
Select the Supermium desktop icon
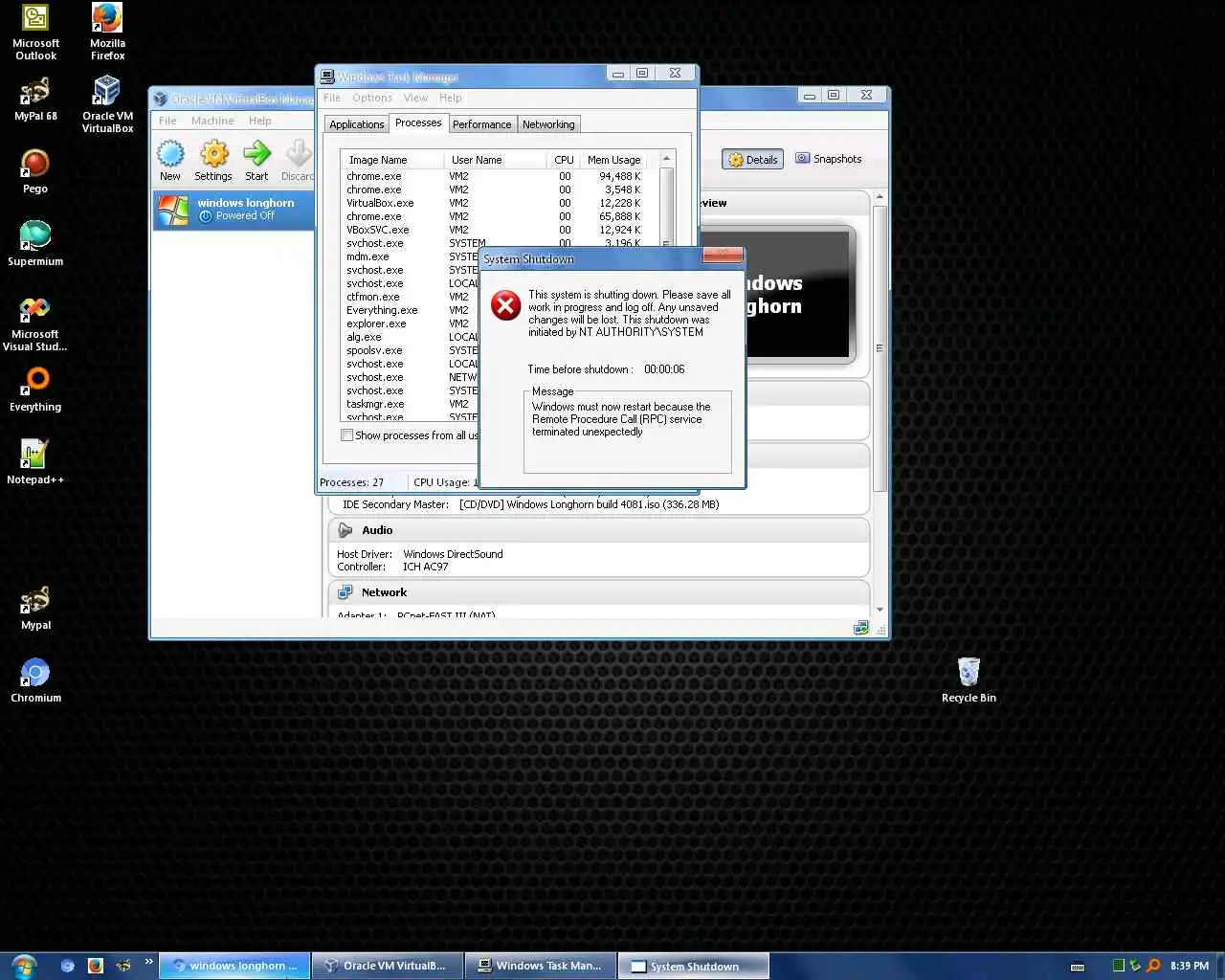[x=35, y=244]
